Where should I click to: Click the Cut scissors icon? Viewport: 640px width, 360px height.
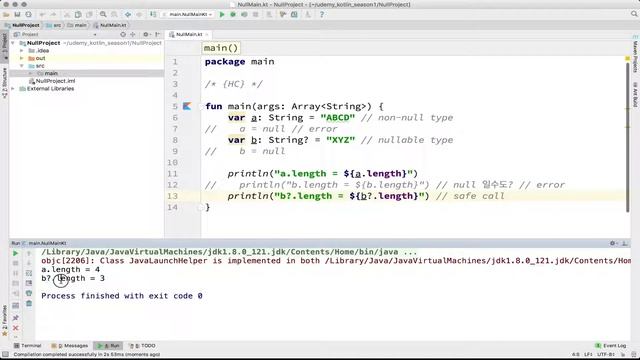pyautogui.click(x=67, y=14)
